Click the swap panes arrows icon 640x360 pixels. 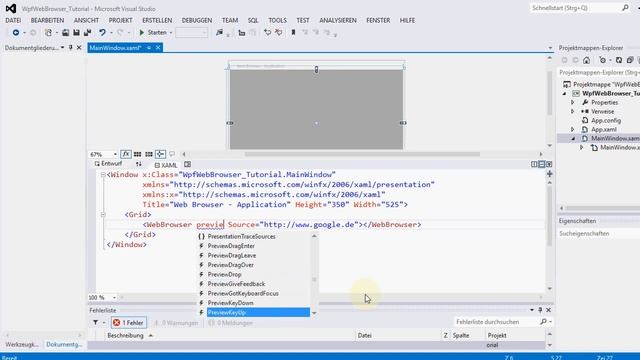click(x=139, y=164)
